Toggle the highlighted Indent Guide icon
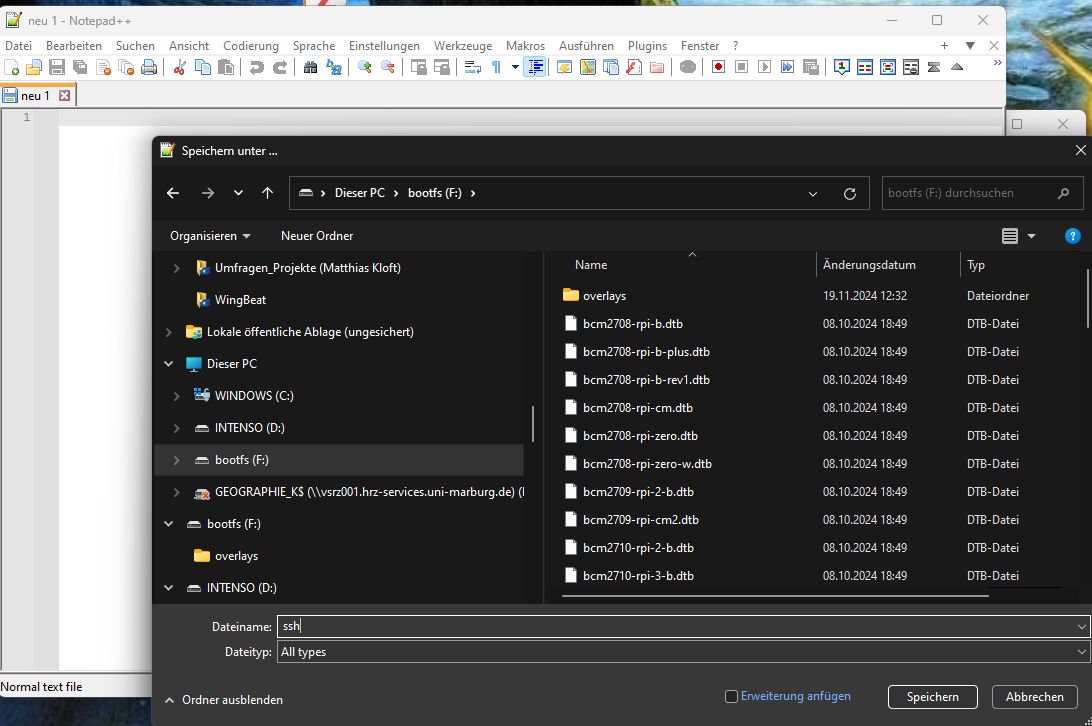This screenshot has height=726, width=1092. 535,68
